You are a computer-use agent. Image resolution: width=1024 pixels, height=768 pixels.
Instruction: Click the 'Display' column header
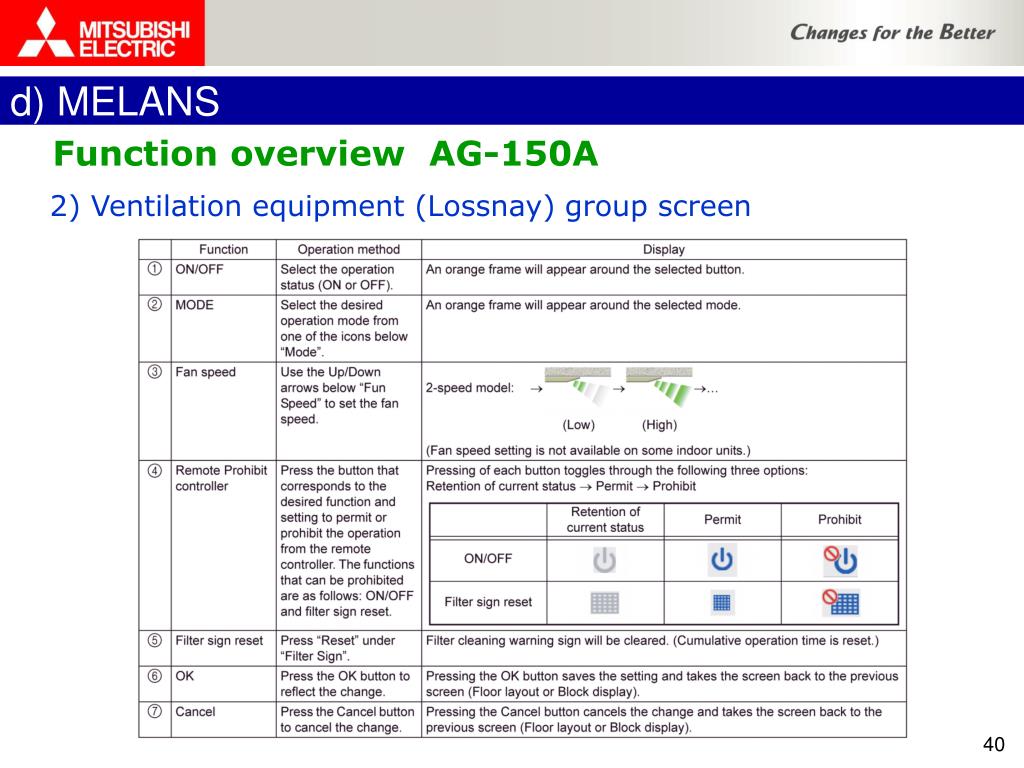tap(664, 249)
